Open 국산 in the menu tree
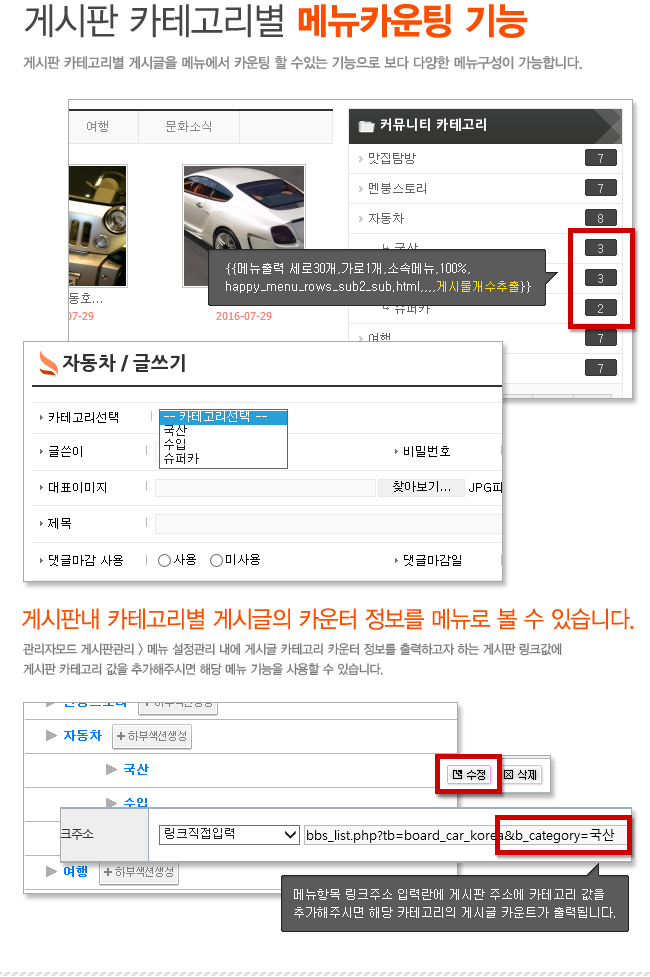650x977 pixels. pyautogui.click(x=136, y=770)
